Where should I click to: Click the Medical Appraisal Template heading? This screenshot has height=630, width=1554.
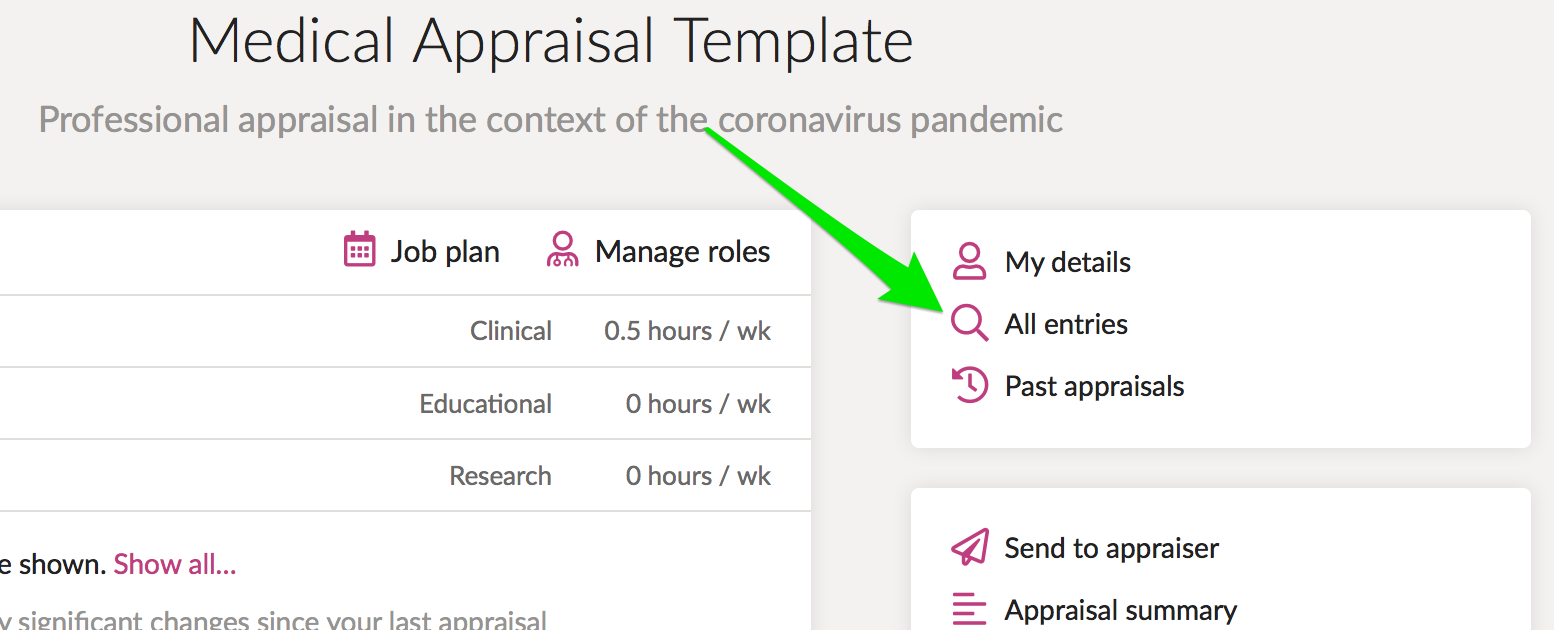551,42
